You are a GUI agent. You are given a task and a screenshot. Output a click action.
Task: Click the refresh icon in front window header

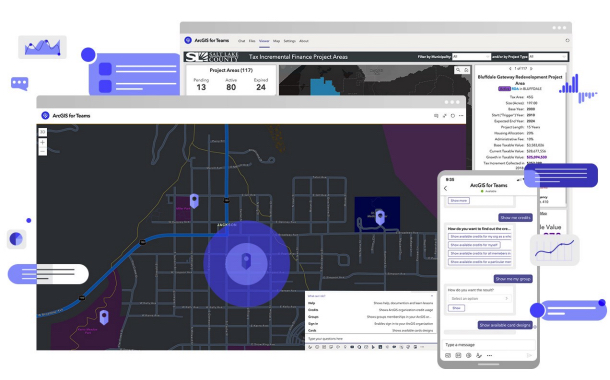[453, 116]
